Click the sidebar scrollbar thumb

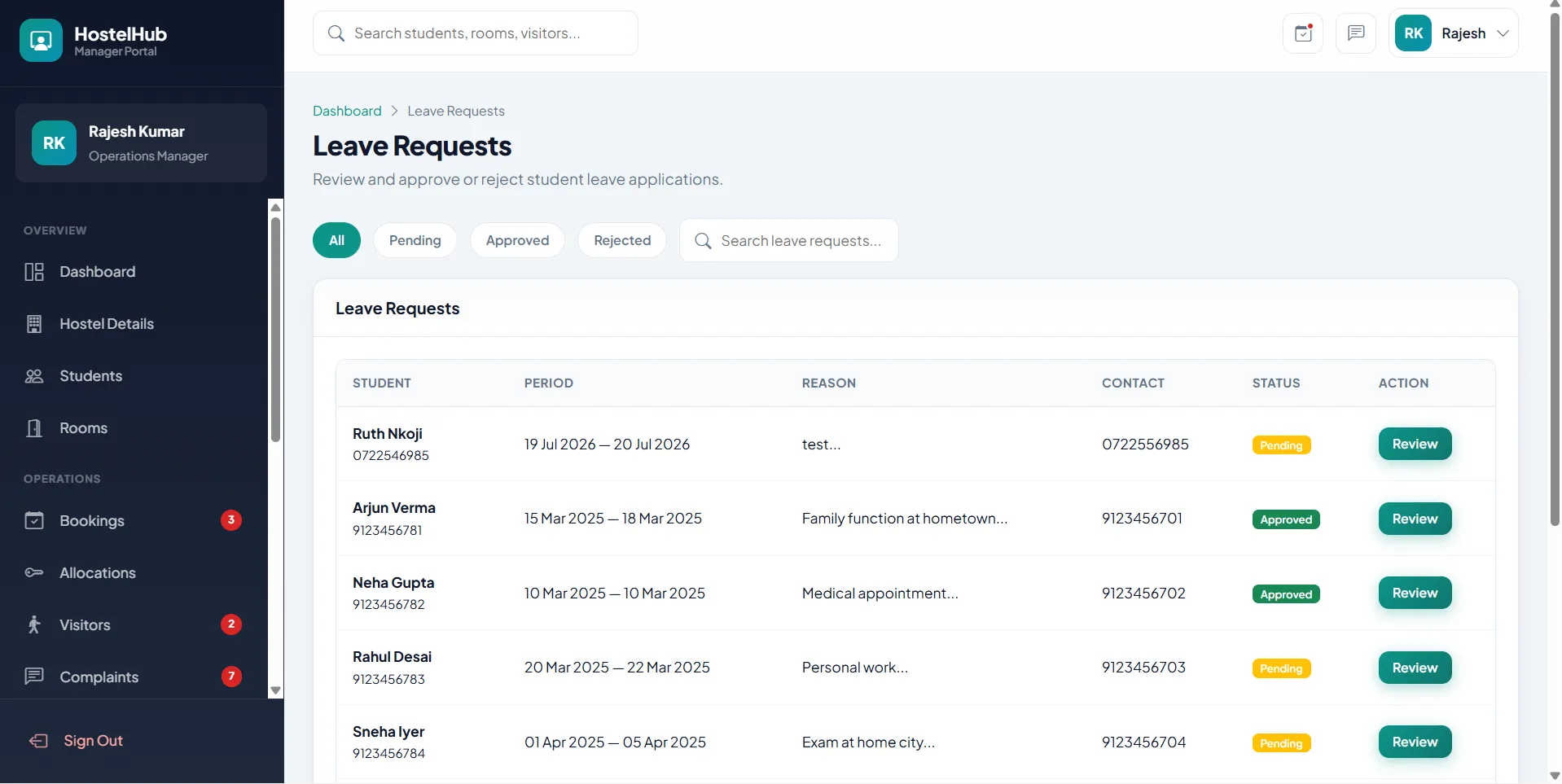[275, 329]
